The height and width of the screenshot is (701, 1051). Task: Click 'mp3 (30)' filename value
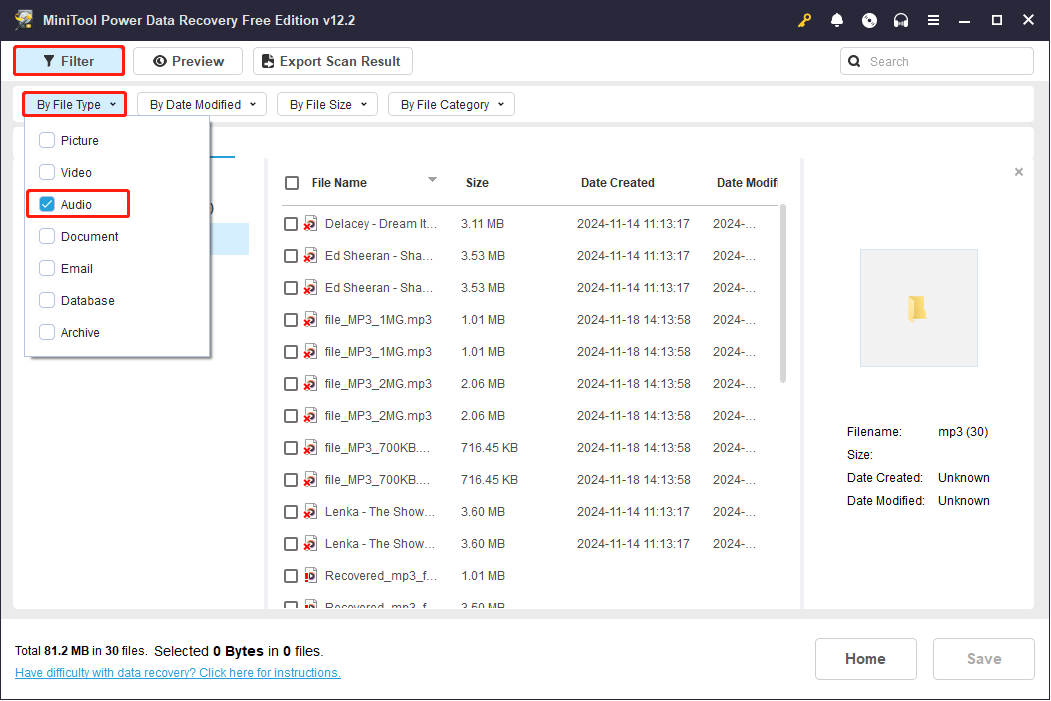963,432
